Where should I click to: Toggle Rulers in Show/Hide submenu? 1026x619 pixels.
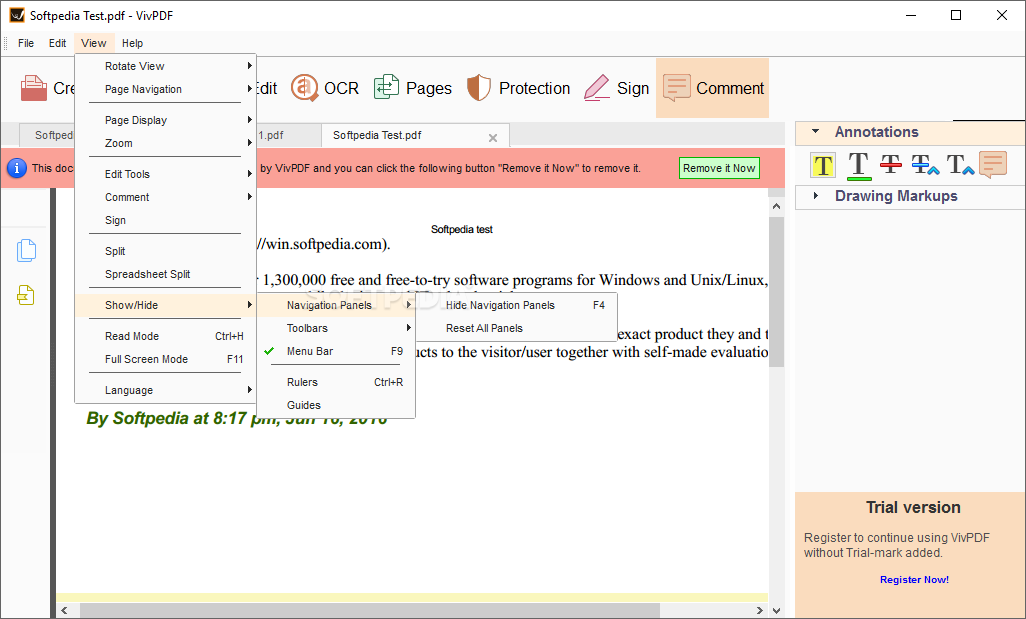[x=336, y=382]
